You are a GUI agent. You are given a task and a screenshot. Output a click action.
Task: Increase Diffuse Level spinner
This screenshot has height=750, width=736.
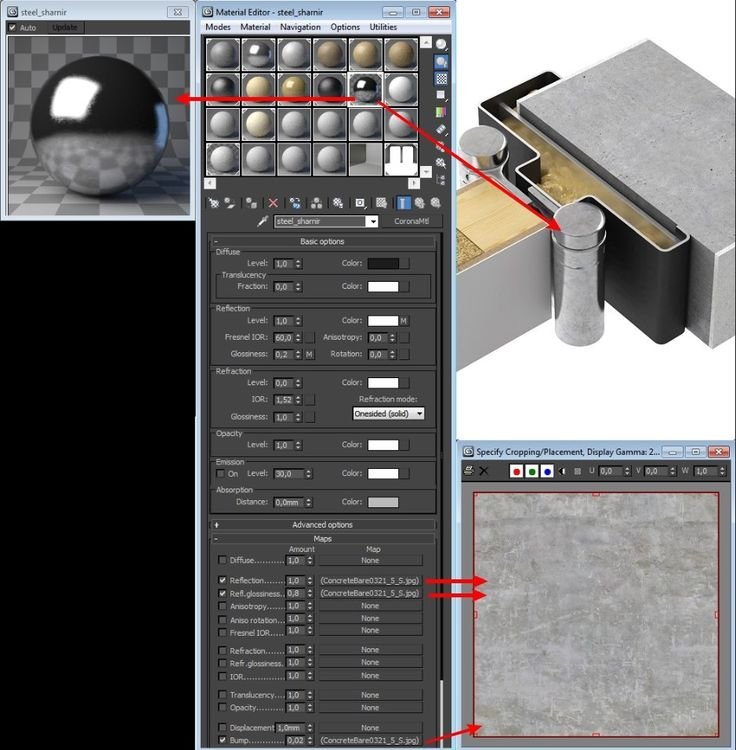pos(299,261)
